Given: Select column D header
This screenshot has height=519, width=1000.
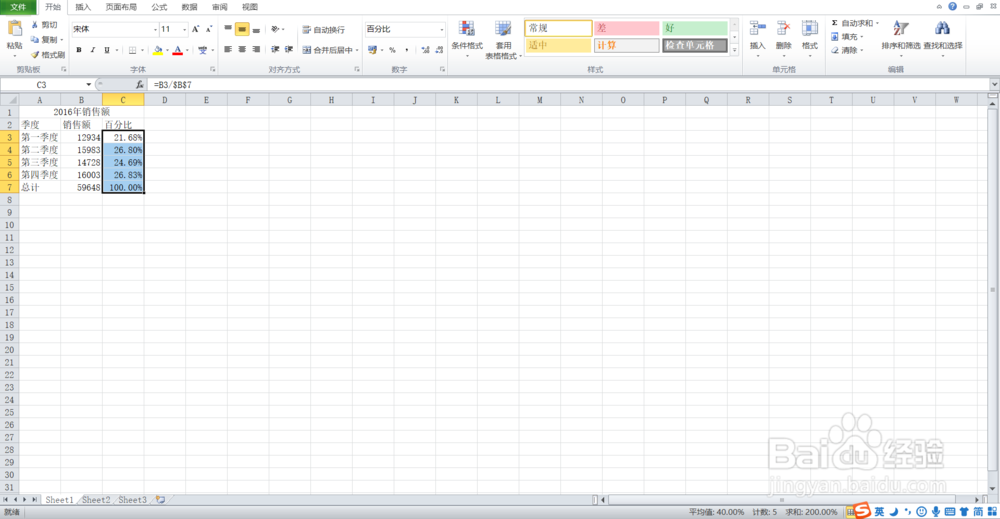Looking at the screenshot, I should click(165, 99).
